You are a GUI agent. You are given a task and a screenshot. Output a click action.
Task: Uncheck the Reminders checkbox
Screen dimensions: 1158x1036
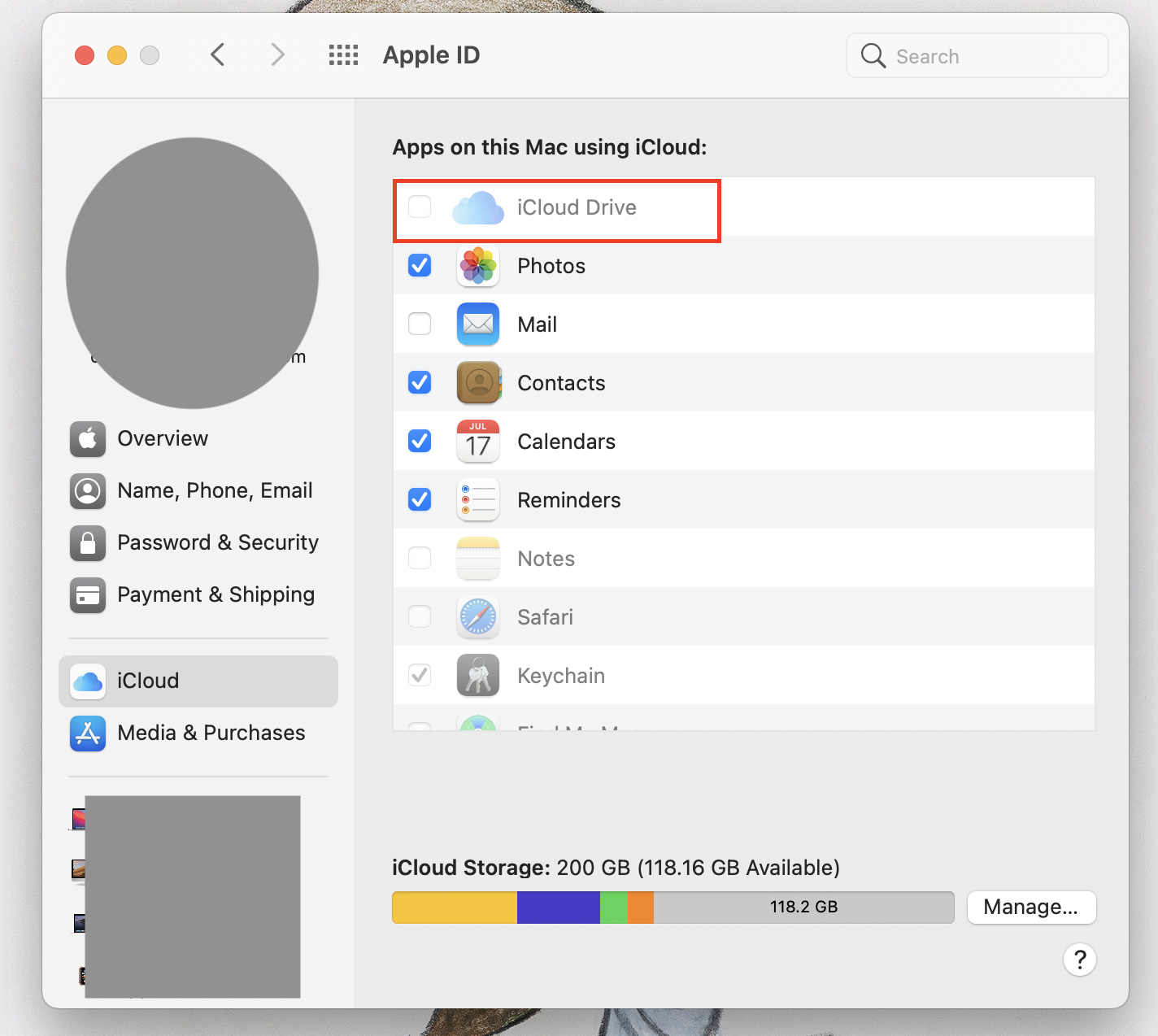(x=420, y=500)
